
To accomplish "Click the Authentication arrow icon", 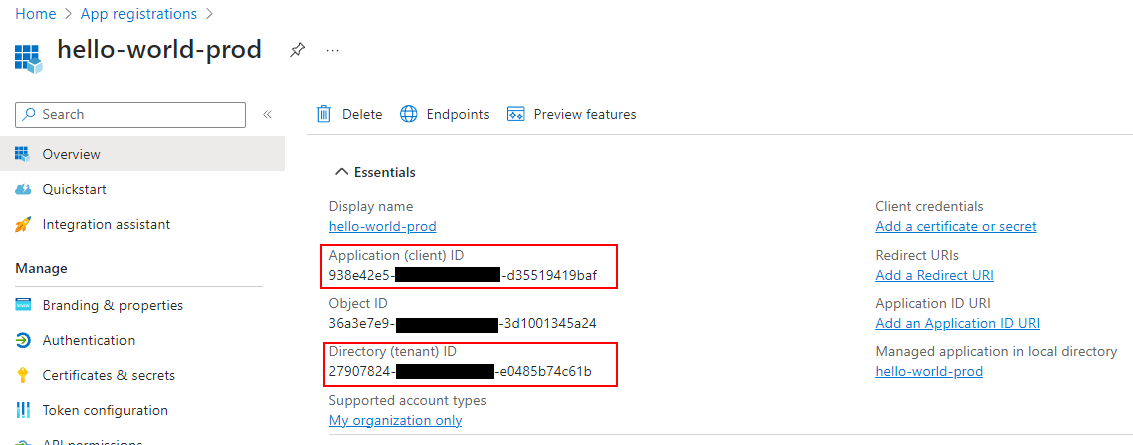I will tap(23, 340).
